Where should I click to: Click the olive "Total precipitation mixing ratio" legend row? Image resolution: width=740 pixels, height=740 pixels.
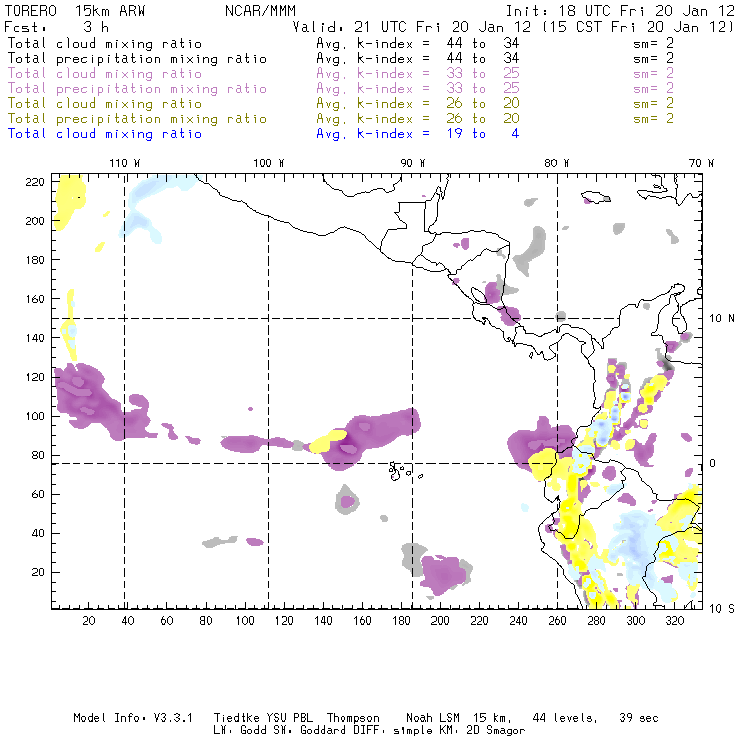137,119
